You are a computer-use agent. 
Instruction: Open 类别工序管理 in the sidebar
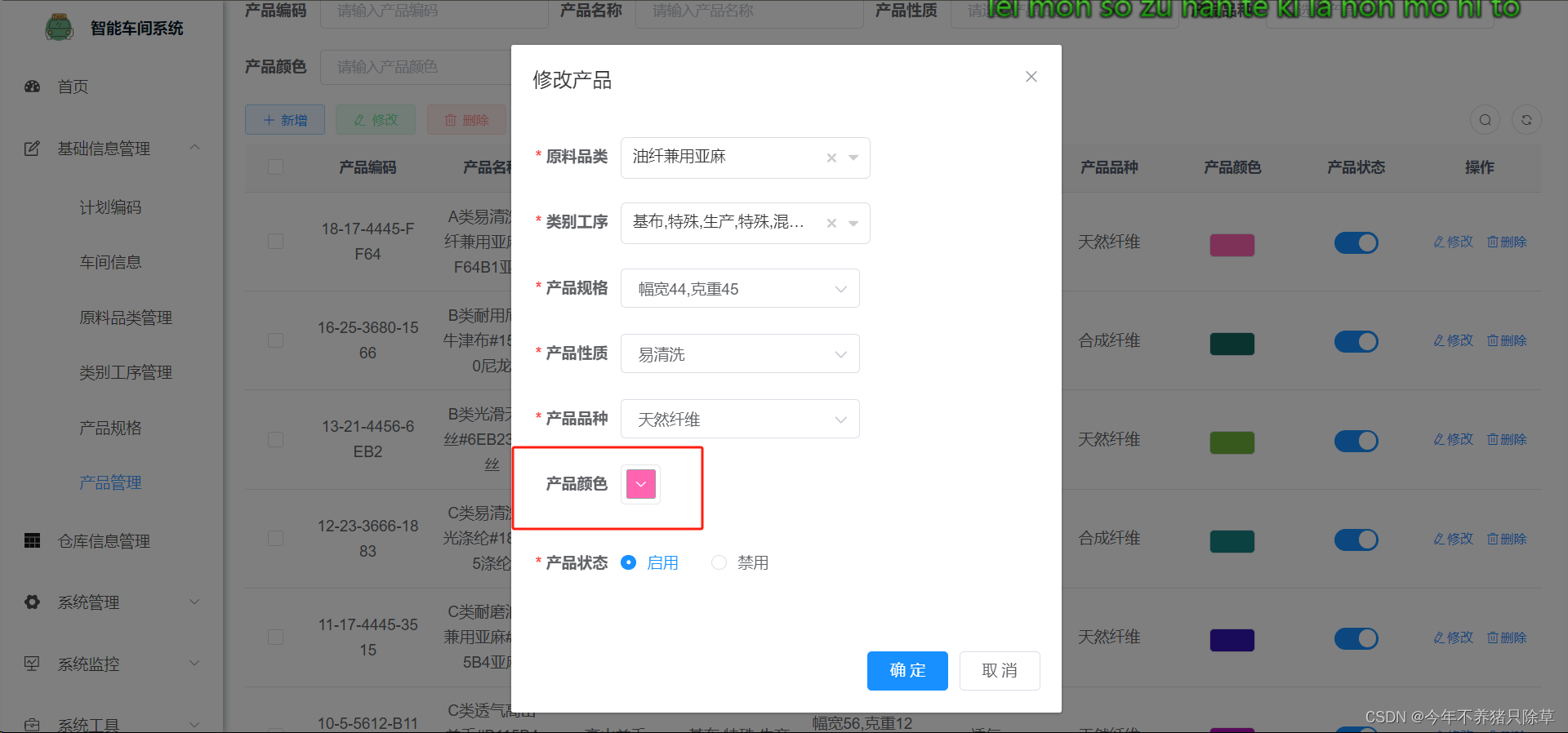pos(126,372)
